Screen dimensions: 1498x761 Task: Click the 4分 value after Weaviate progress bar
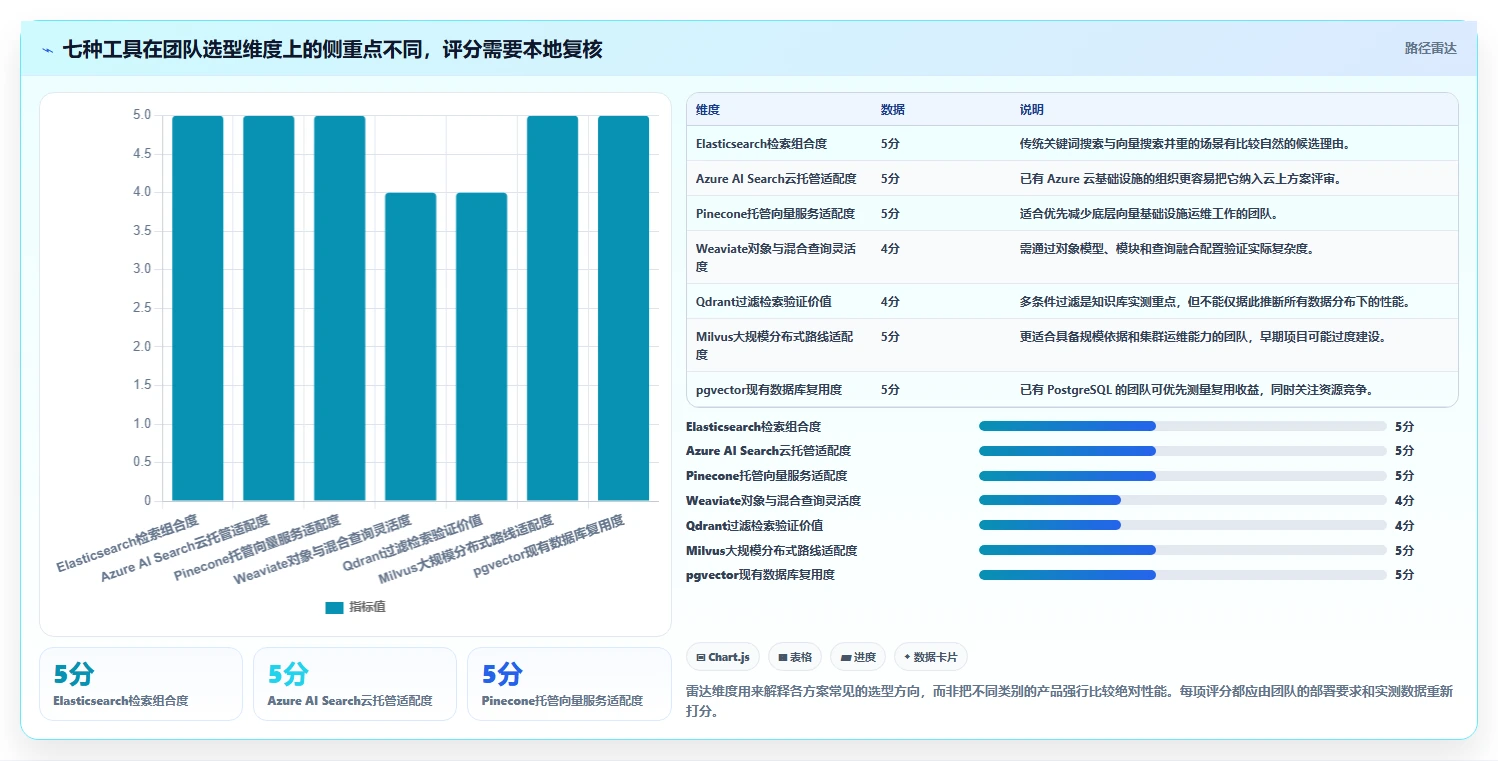tap(1404, 500)
